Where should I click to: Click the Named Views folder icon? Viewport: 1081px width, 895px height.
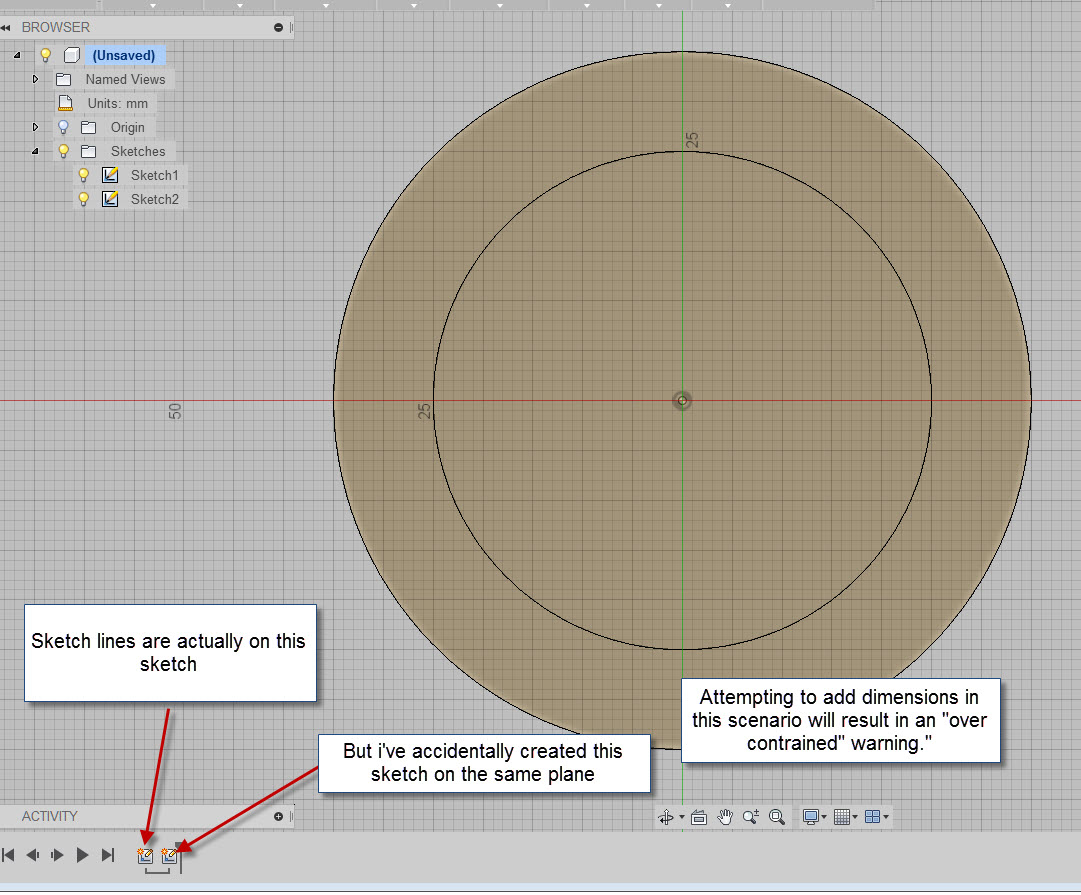pyautogui.click(x=63, y=79)
